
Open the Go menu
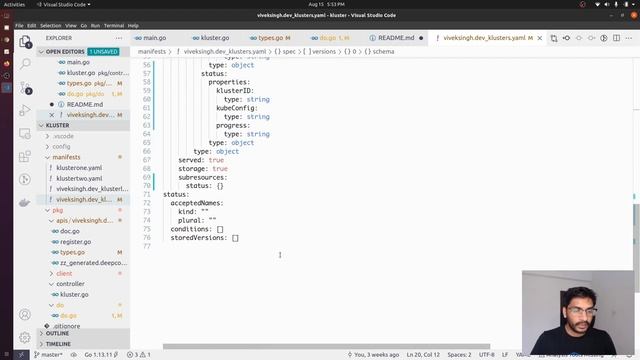(84, 25)
